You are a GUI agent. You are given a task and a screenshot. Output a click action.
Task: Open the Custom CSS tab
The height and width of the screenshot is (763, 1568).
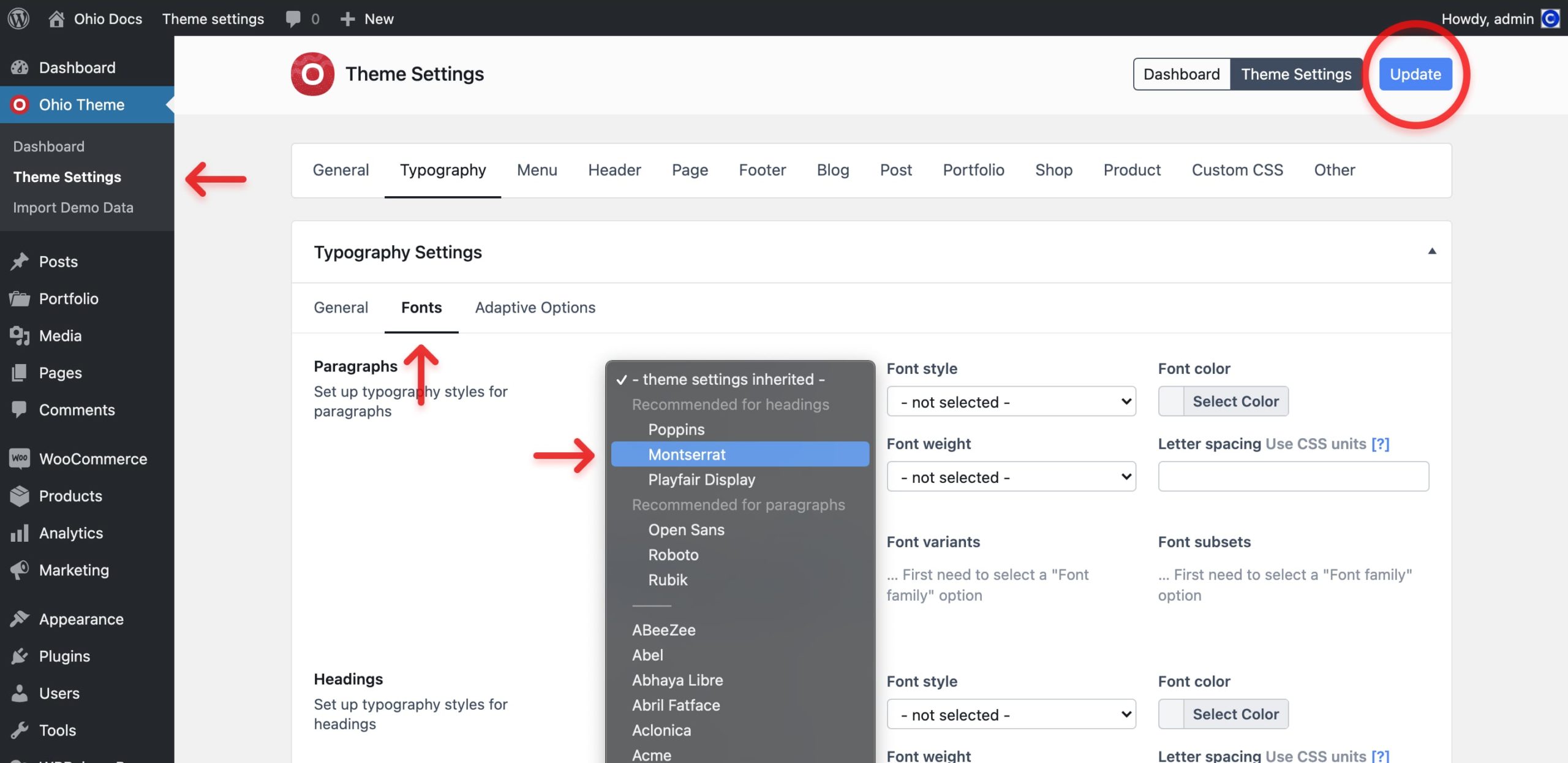pos(1237,170)
